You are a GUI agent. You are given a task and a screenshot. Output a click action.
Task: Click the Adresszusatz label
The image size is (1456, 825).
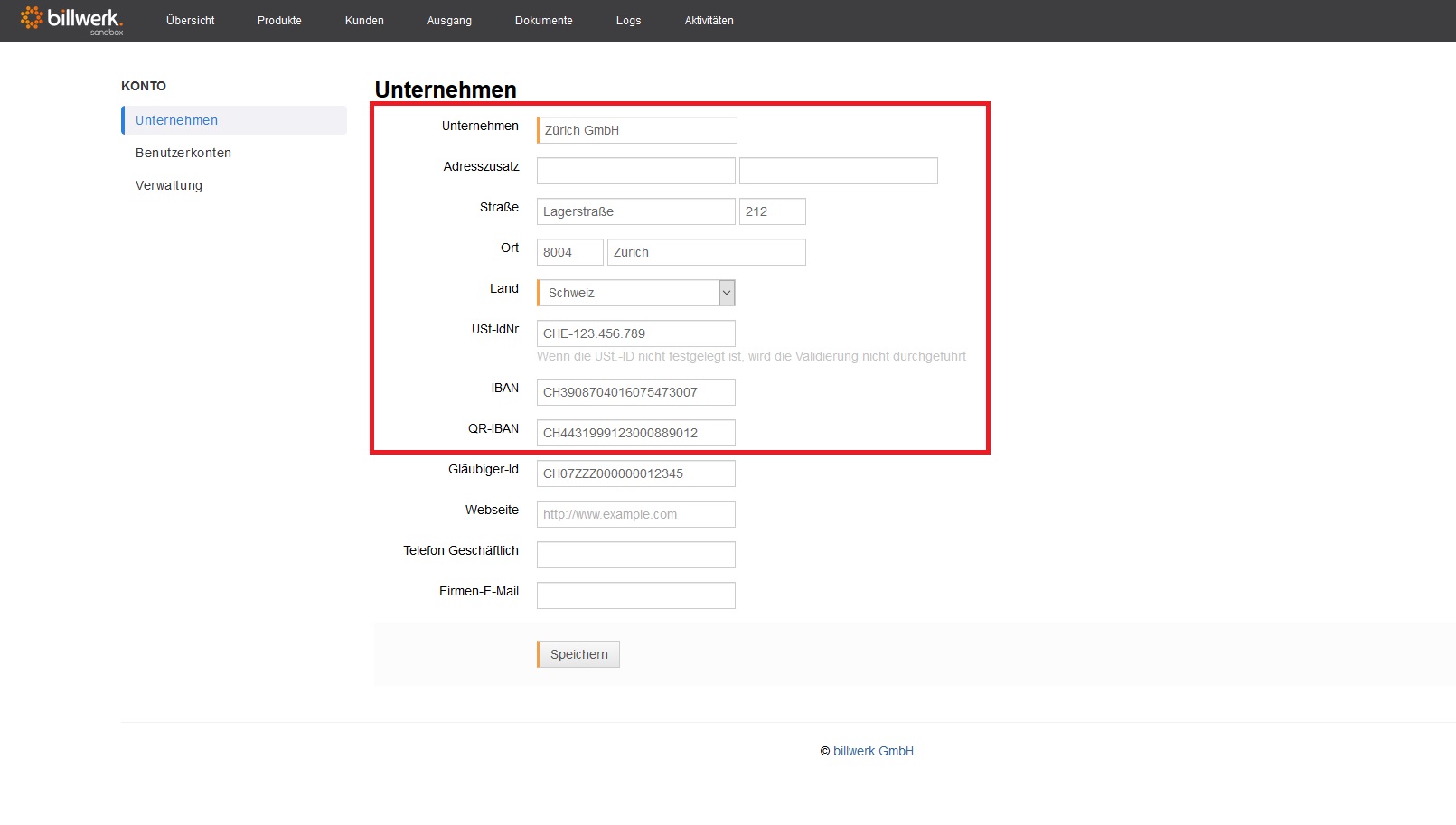point(482,166)
